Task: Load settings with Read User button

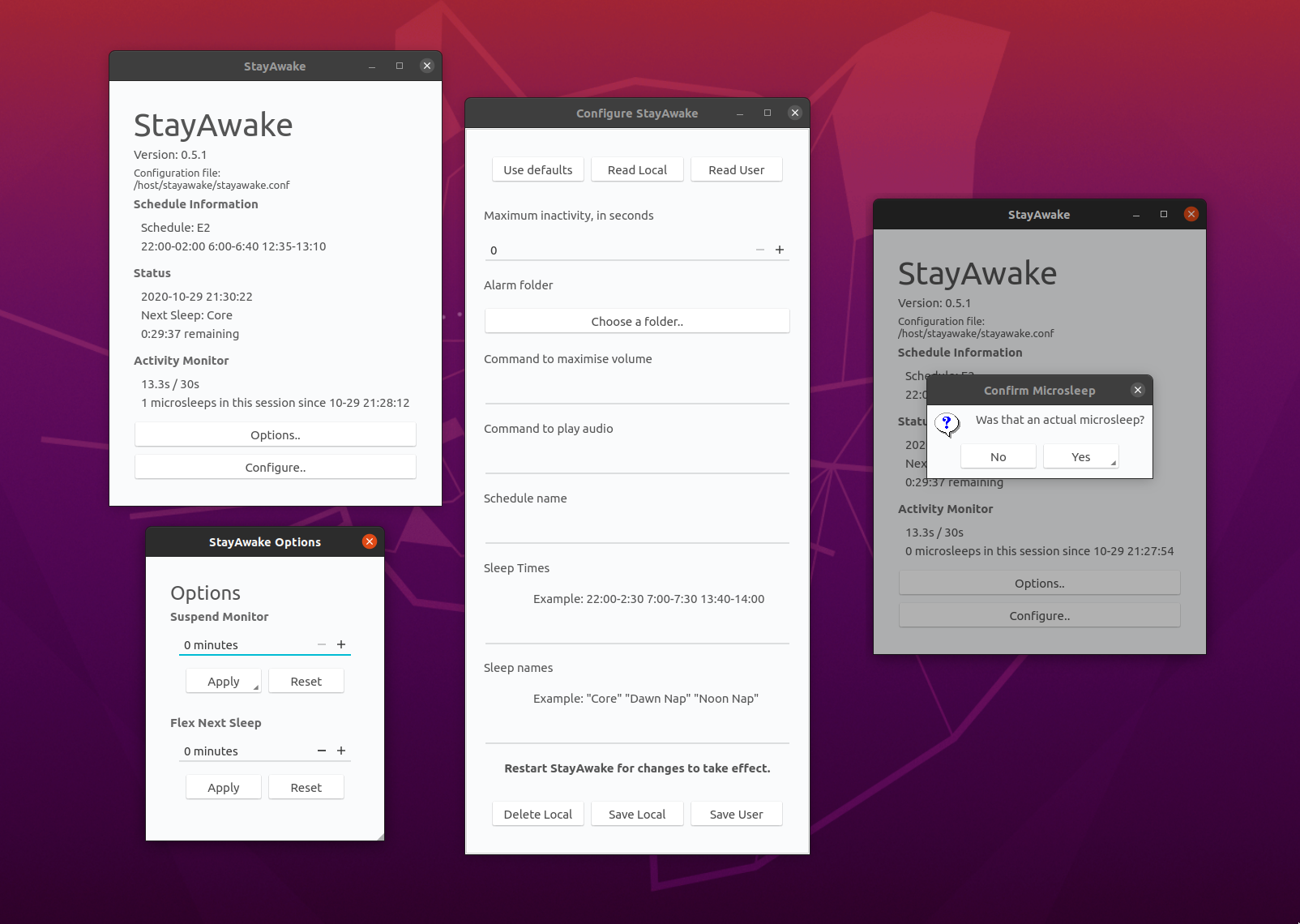Action: (x=736, y=169)
